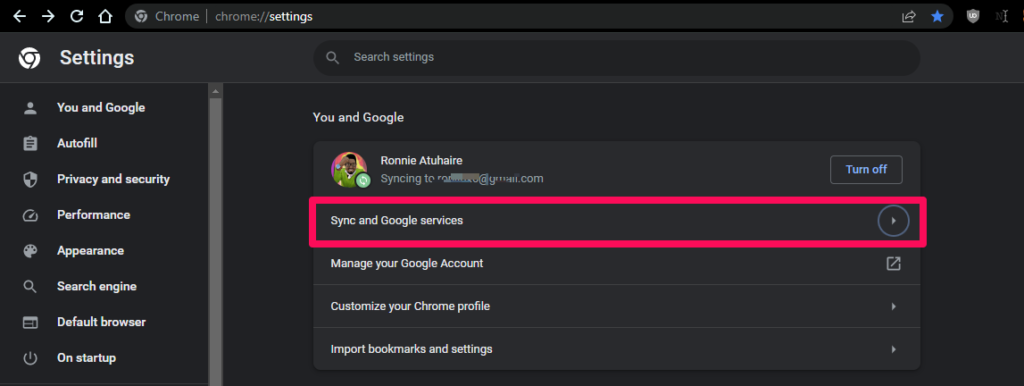1024x386 pixels.
Task: Expand Customize your Chrome profile arrow
Action: (893, 306)
